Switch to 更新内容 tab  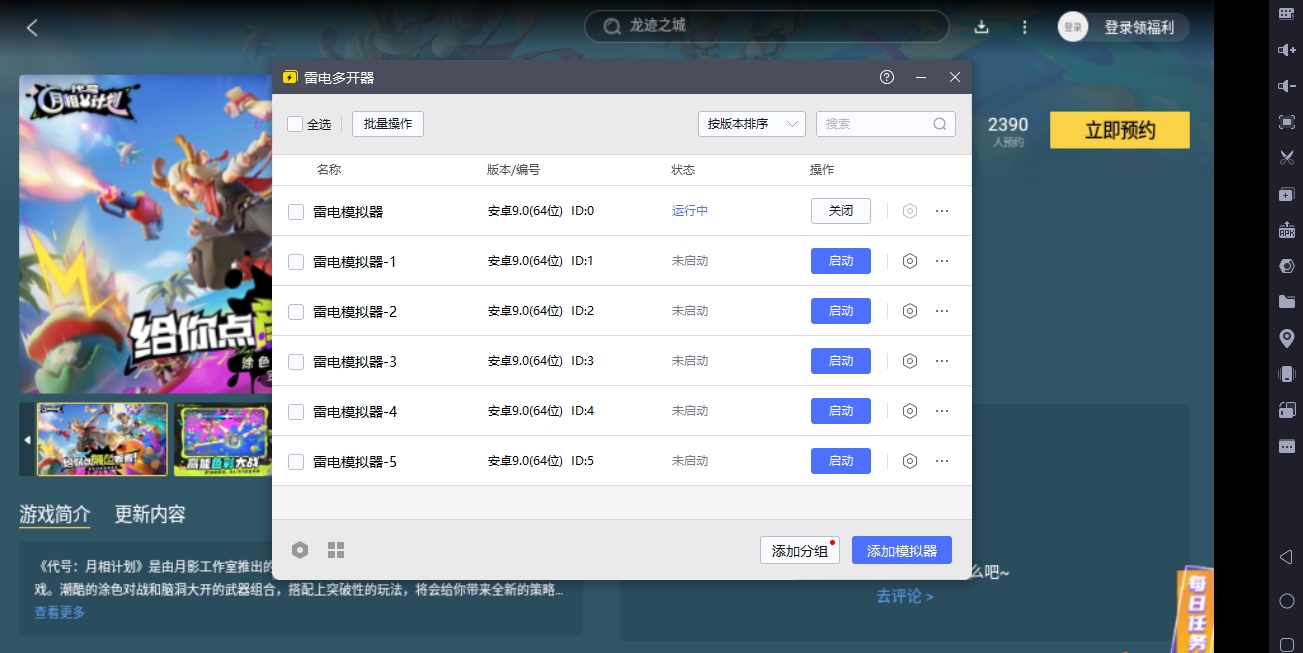coord(150,514)
